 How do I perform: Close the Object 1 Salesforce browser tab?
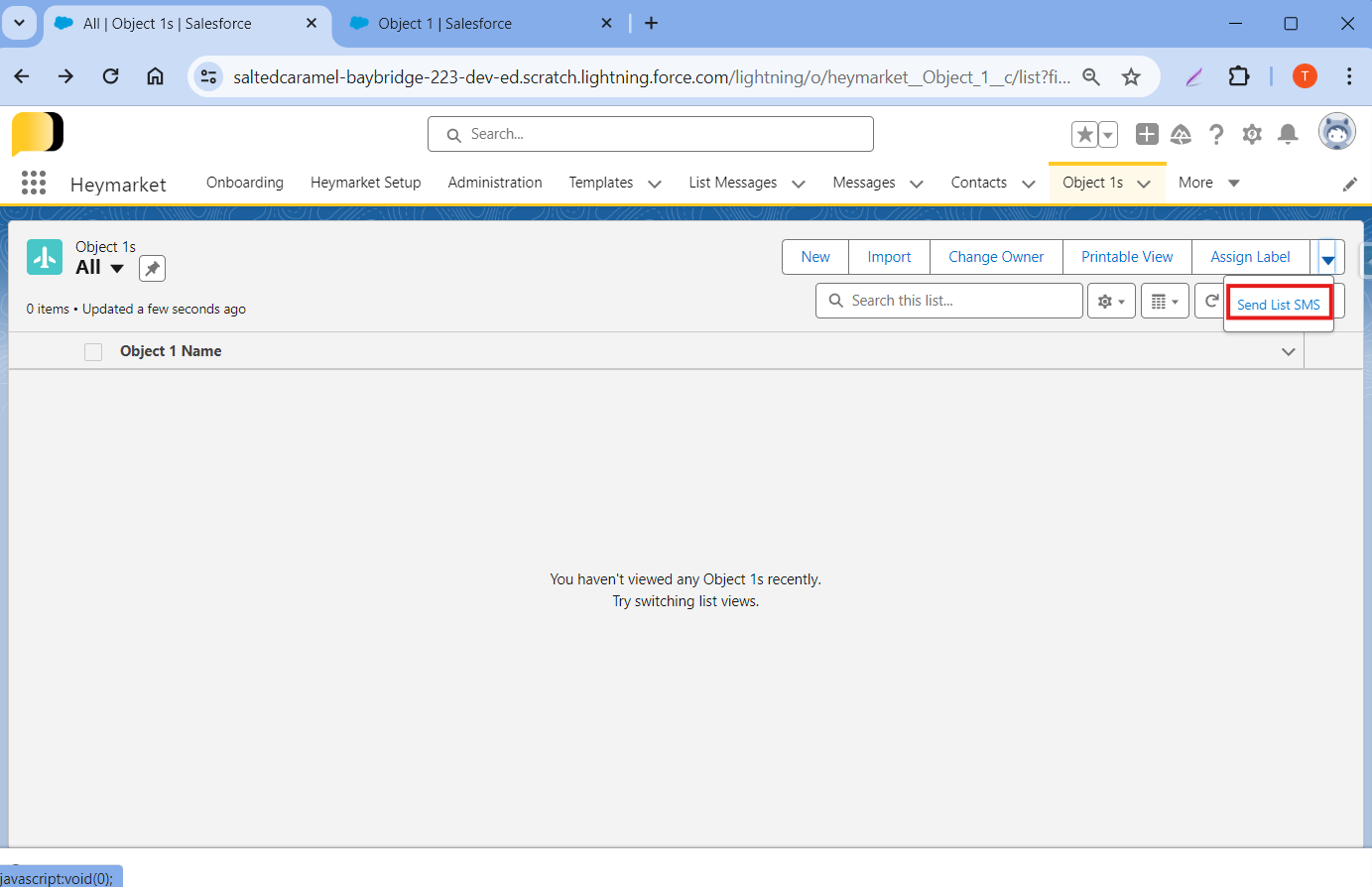tap(607, 23)
